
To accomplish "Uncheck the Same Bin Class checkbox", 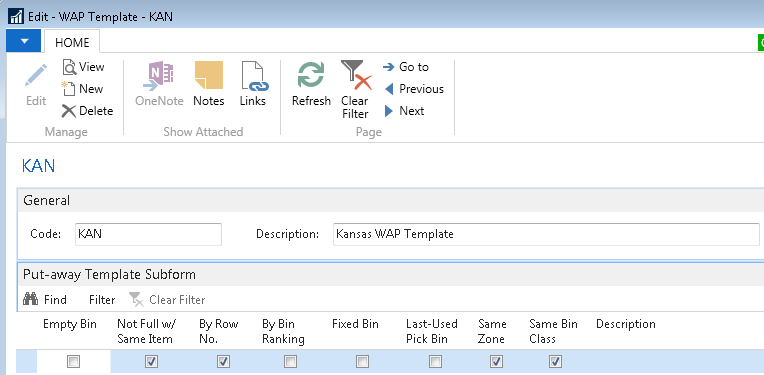I will tap(555, 362).
